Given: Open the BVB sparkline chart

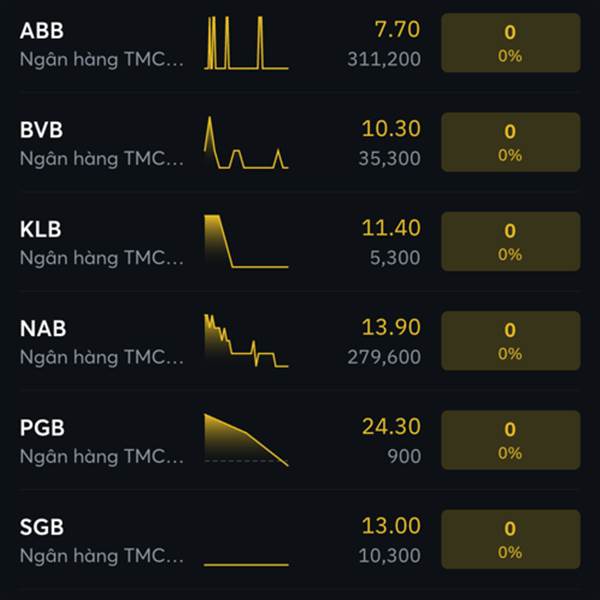Looking at the screenshot, I should 246,142.
